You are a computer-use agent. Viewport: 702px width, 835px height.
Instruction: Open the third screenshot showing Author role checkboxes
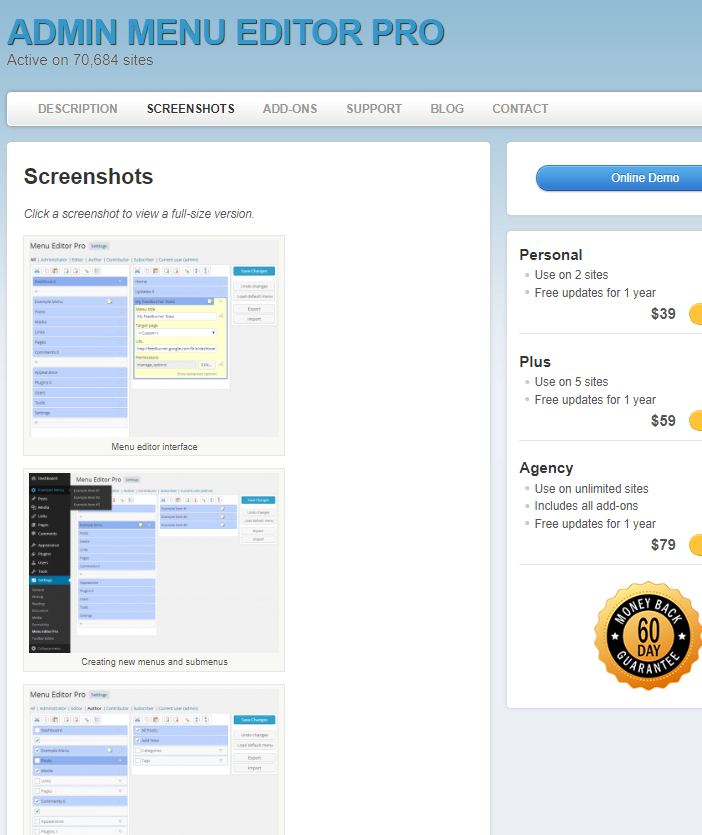(154, 762)
